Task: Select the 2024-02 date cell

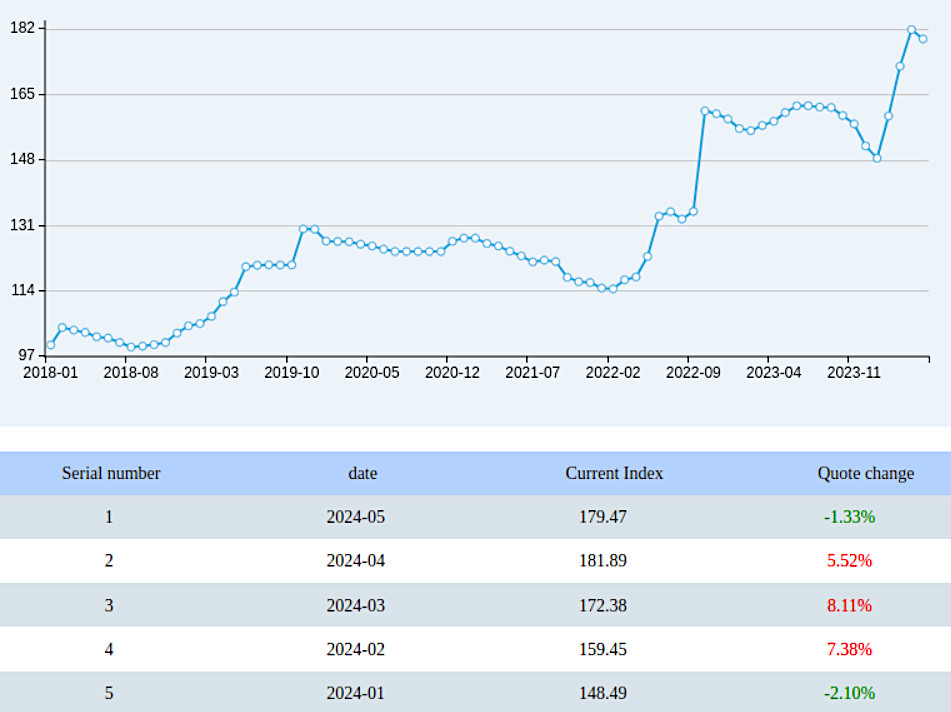Action: pos(355,649)
